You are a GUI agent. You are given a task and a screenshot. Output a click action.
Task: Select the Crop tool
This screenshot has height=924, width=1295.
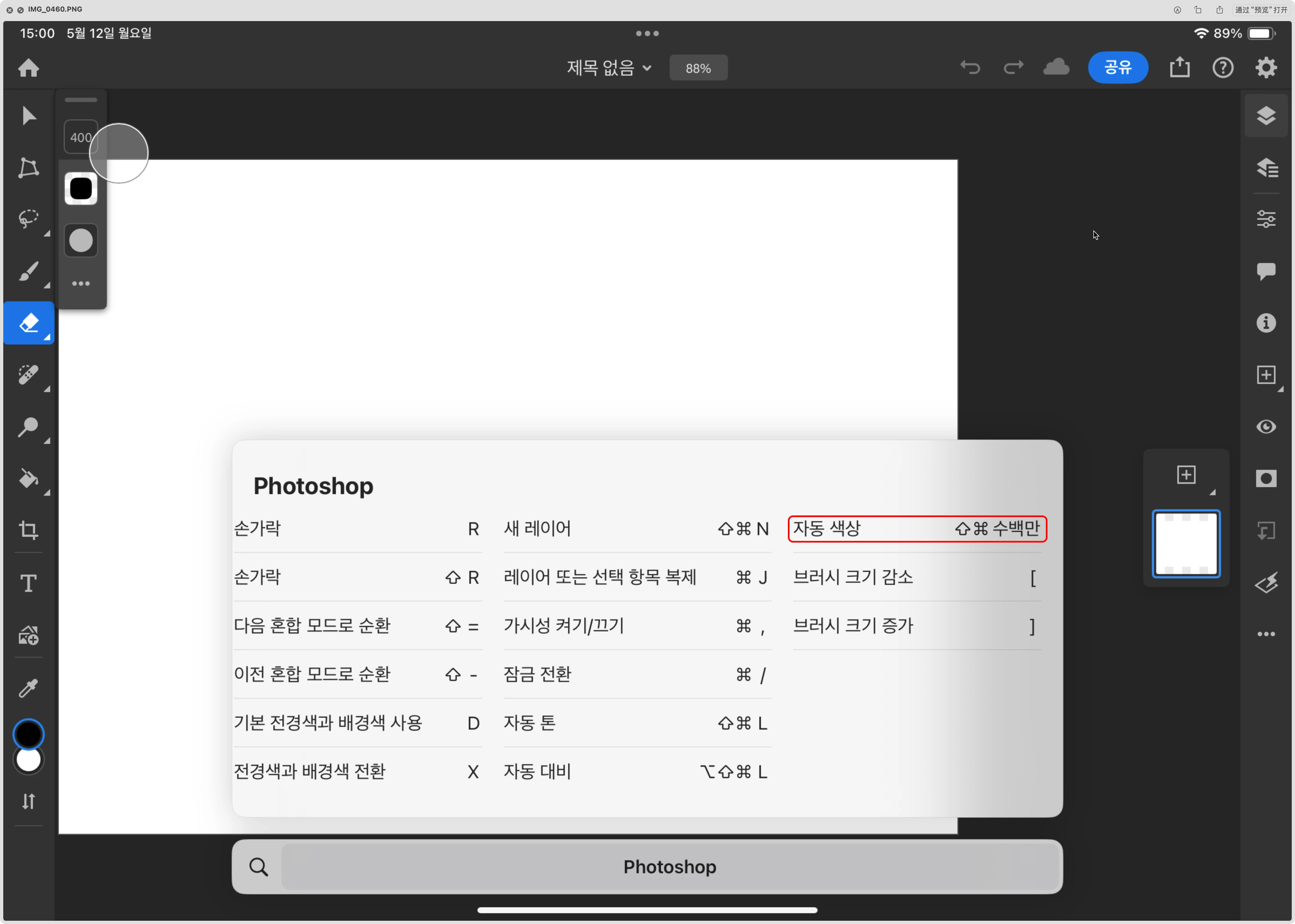click(x=28, y=530)
